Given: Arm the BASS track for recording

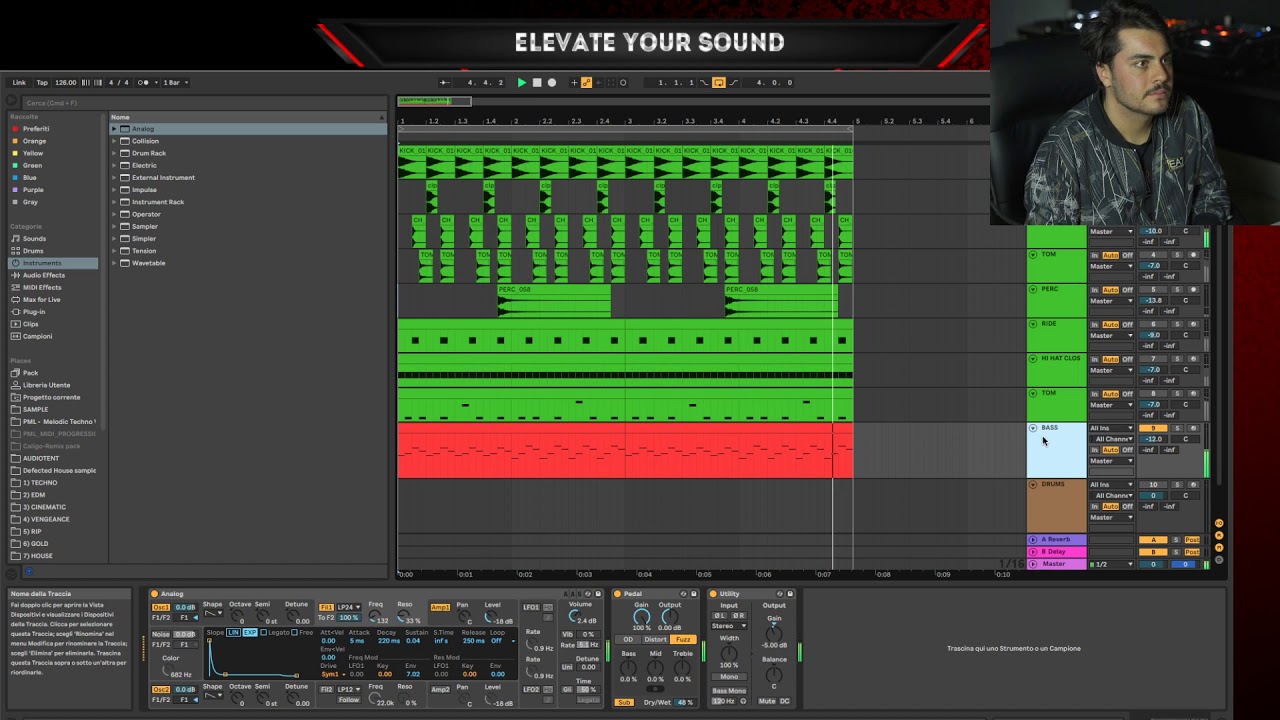Looking at the screenshot, I should (x=1193, y=428).
